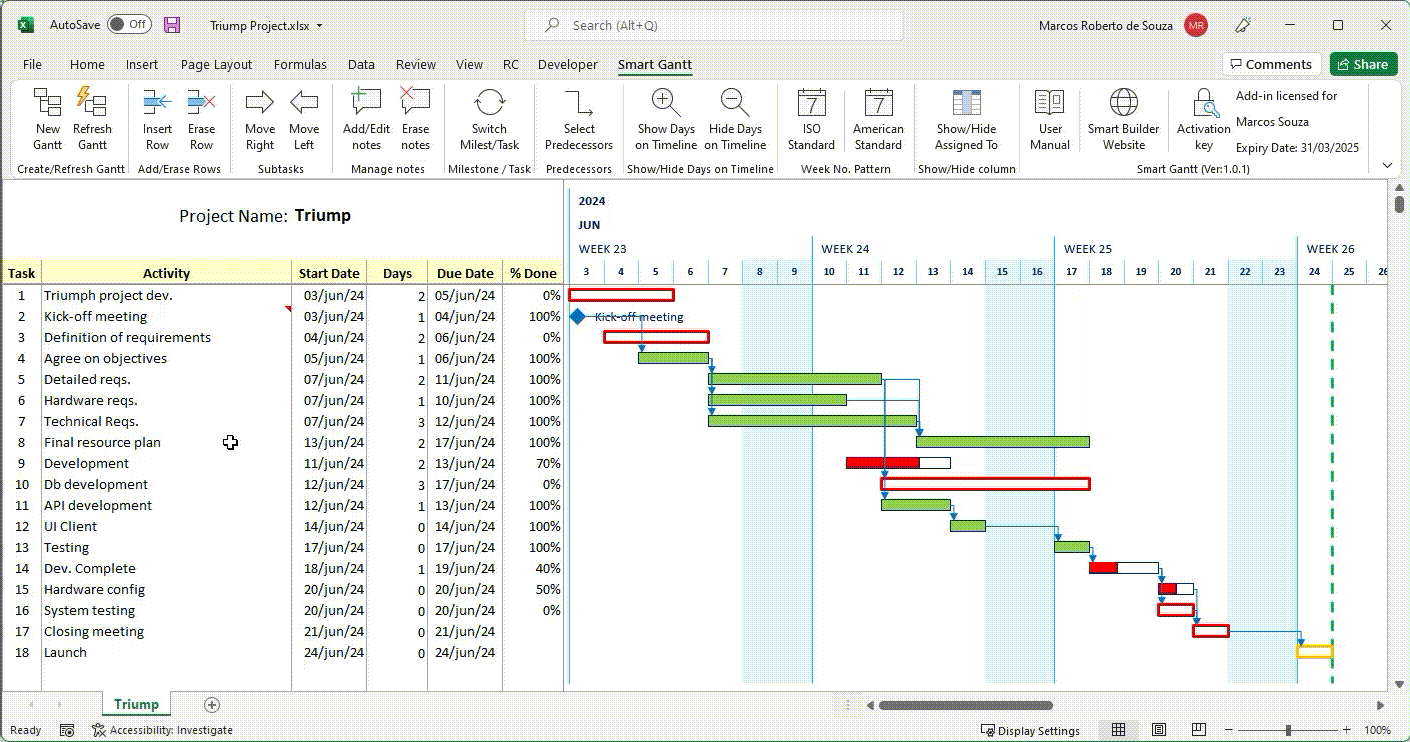1410x742 pixels.
Task: Add a new sheet with the plus button
Action: [x=211, y=704]
